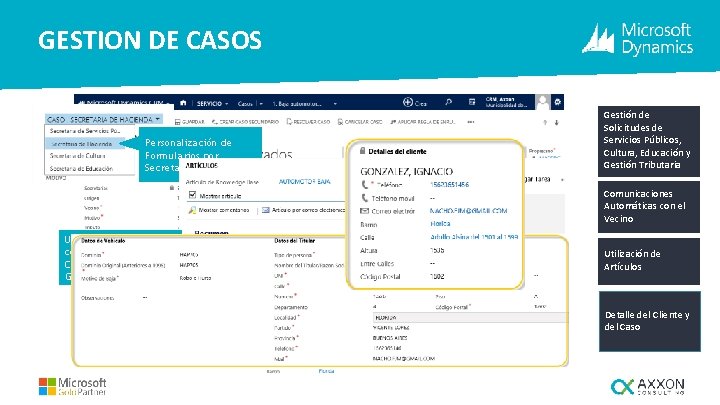Toggle the Mostrar artículo checkbox

pos(192,196)
